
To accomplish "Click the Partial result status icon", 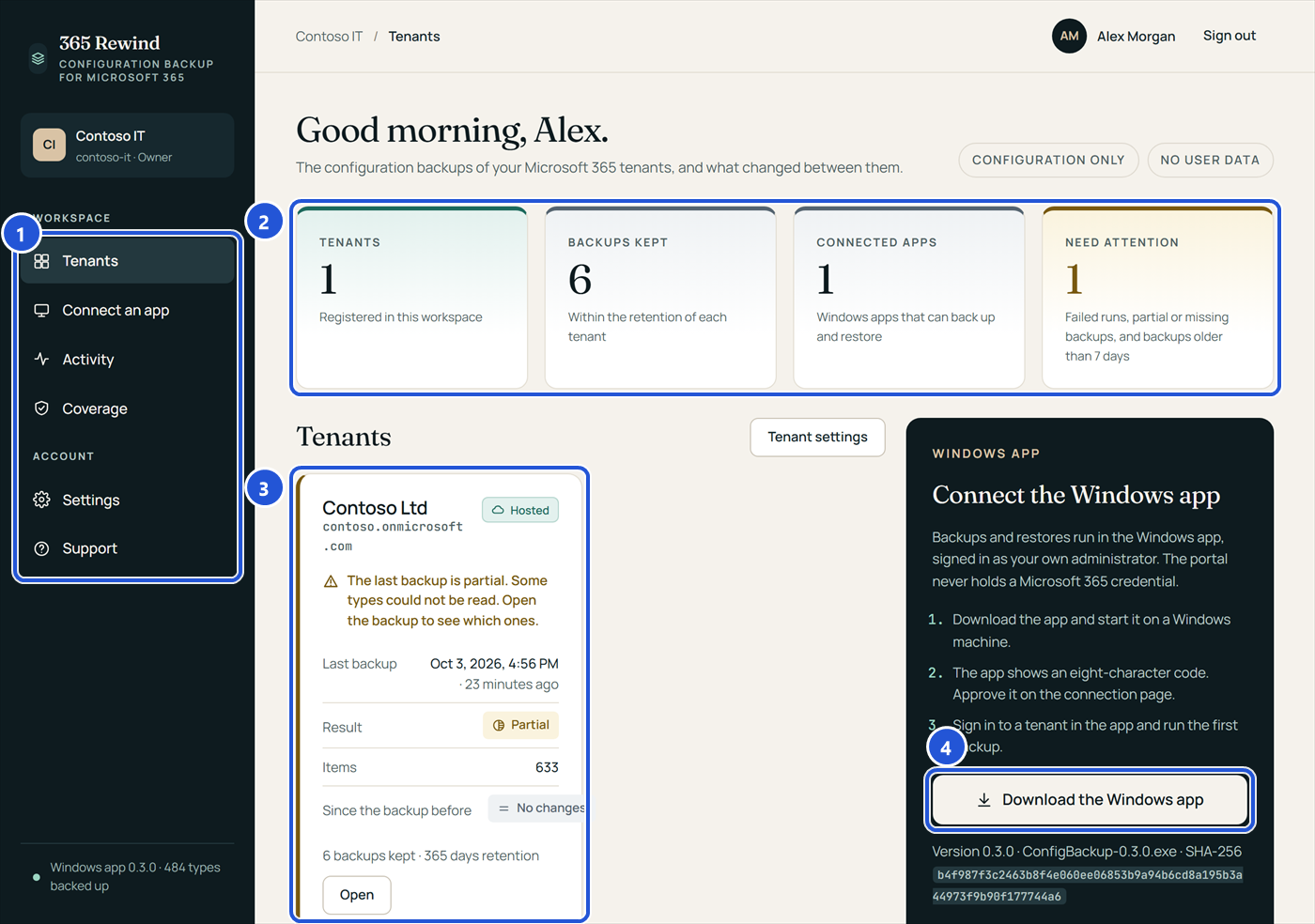I will pyautogui.click(x=499, y=726).
